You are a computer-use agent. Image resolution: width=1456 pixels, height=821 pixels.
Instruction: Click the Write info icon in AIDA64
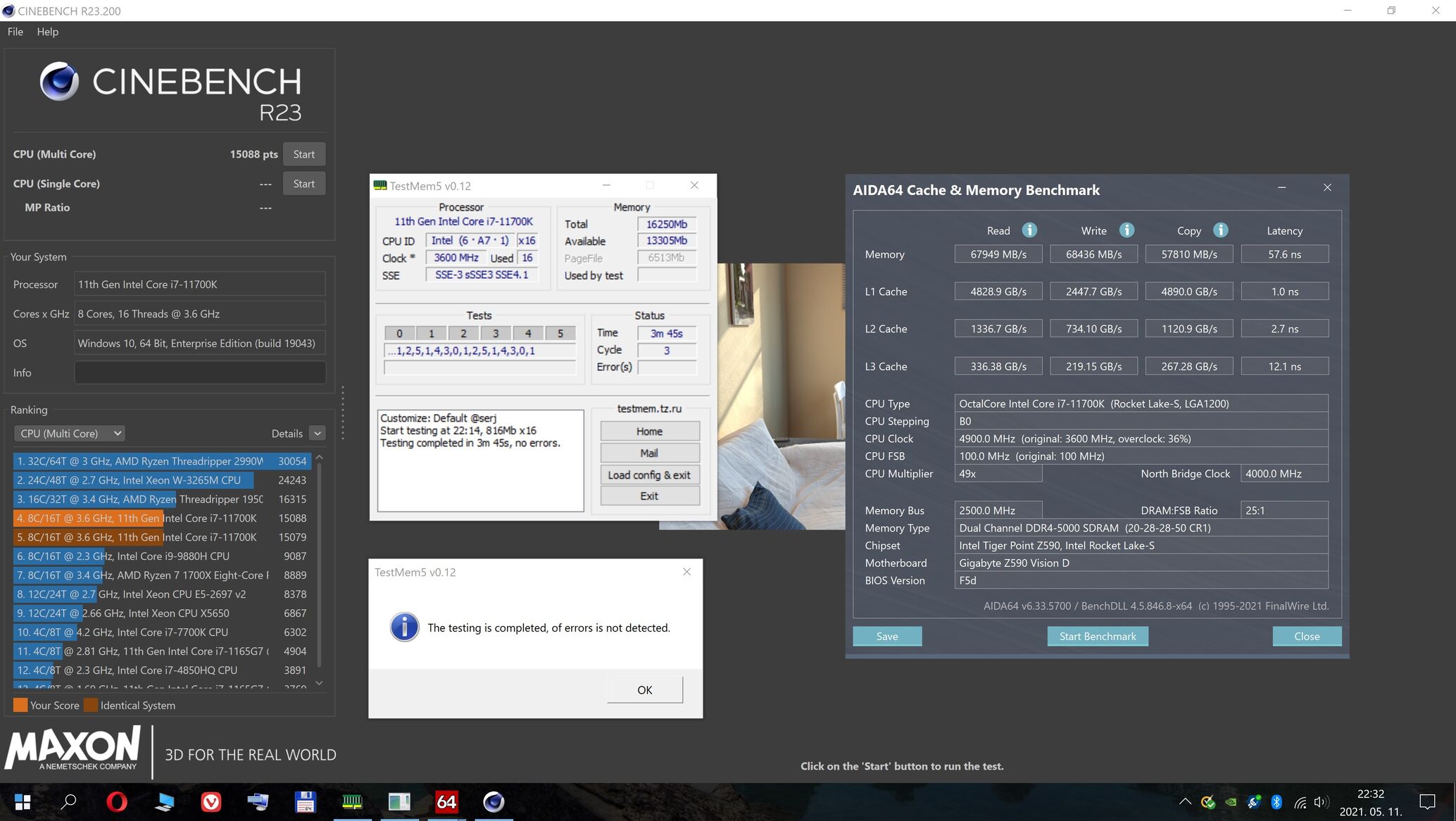click(x=1126, y=230)
